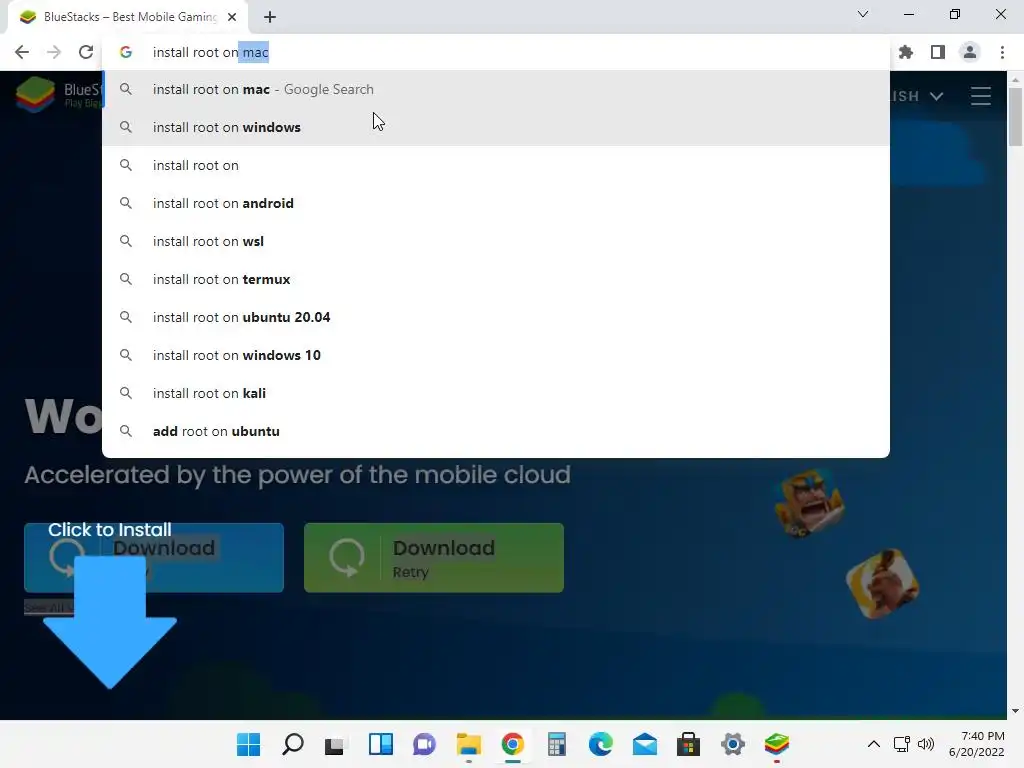1024x768 pixels.
Task: Open the Mail taskbar icon
Action: click(645, 744)
